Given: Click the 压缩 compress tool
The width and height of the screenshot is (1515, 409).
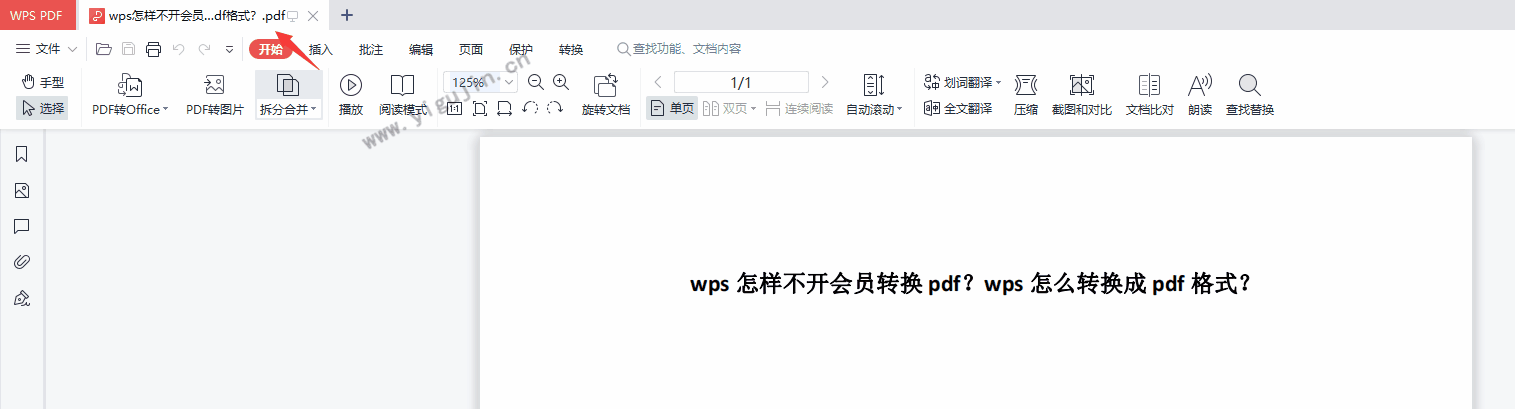Looking at the screenshot, I should (1026, 96).
